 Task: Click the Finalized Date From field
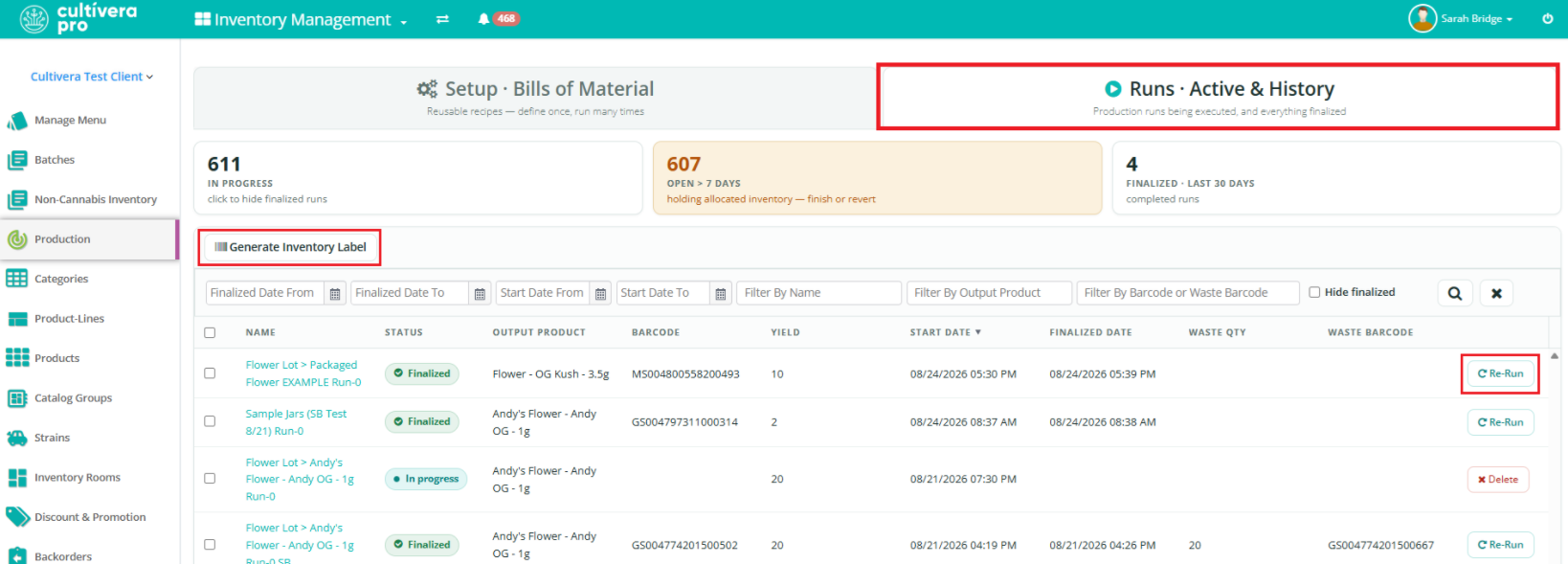[265, 293]
